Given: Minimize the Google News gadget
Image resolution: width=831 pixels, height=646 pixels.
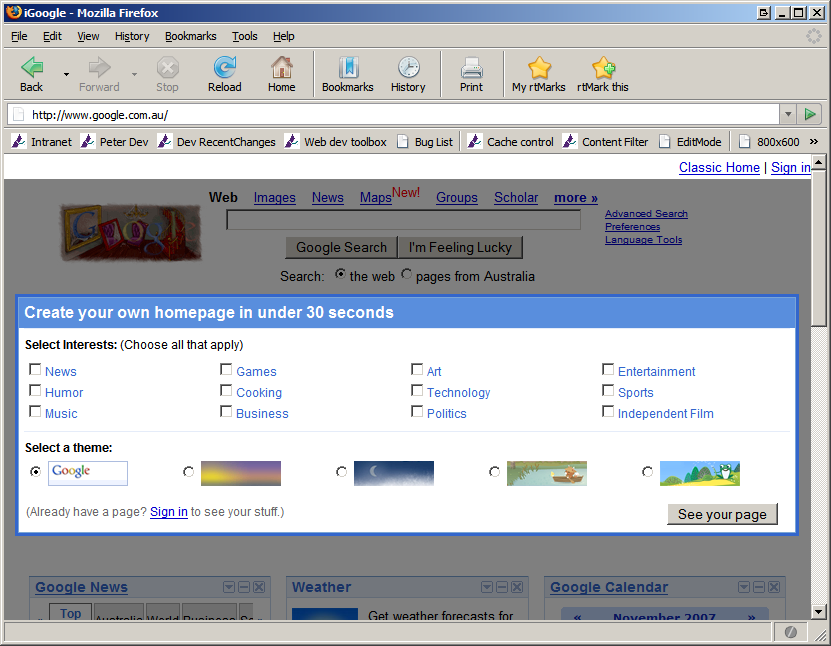Looking at the screenshot, I should [244, 587].
